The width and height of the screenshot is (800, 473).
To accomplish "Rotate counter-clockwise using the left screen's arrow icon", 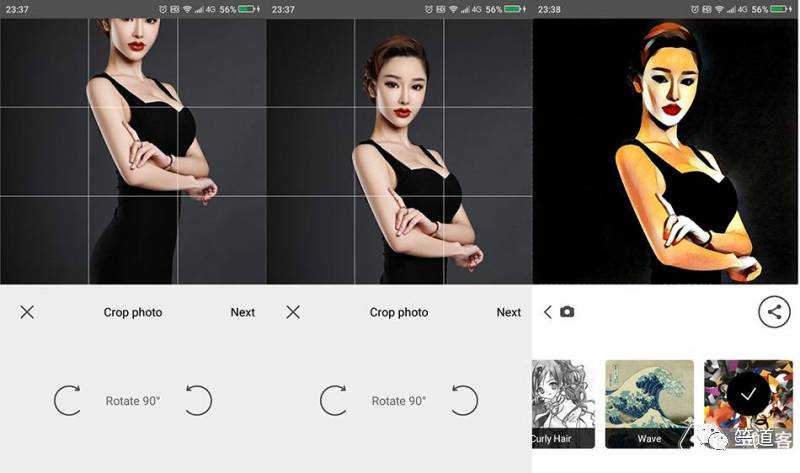I will 198,400.
